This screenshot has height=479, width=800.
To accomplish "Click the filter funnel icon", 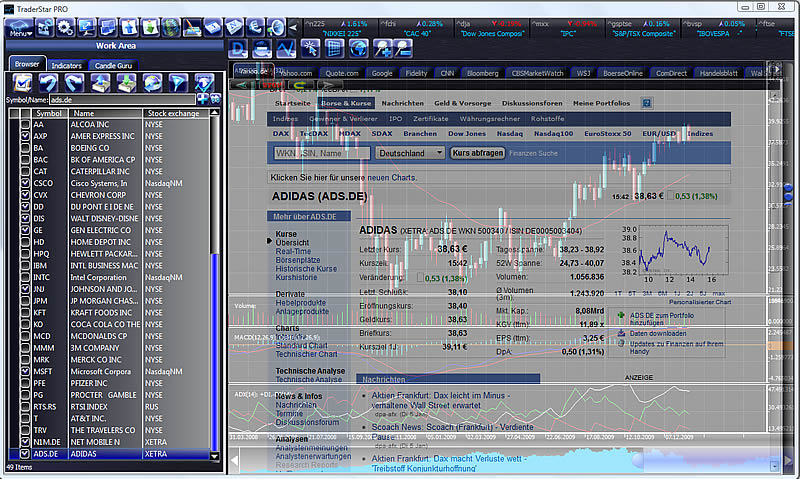I will point(178,83).
